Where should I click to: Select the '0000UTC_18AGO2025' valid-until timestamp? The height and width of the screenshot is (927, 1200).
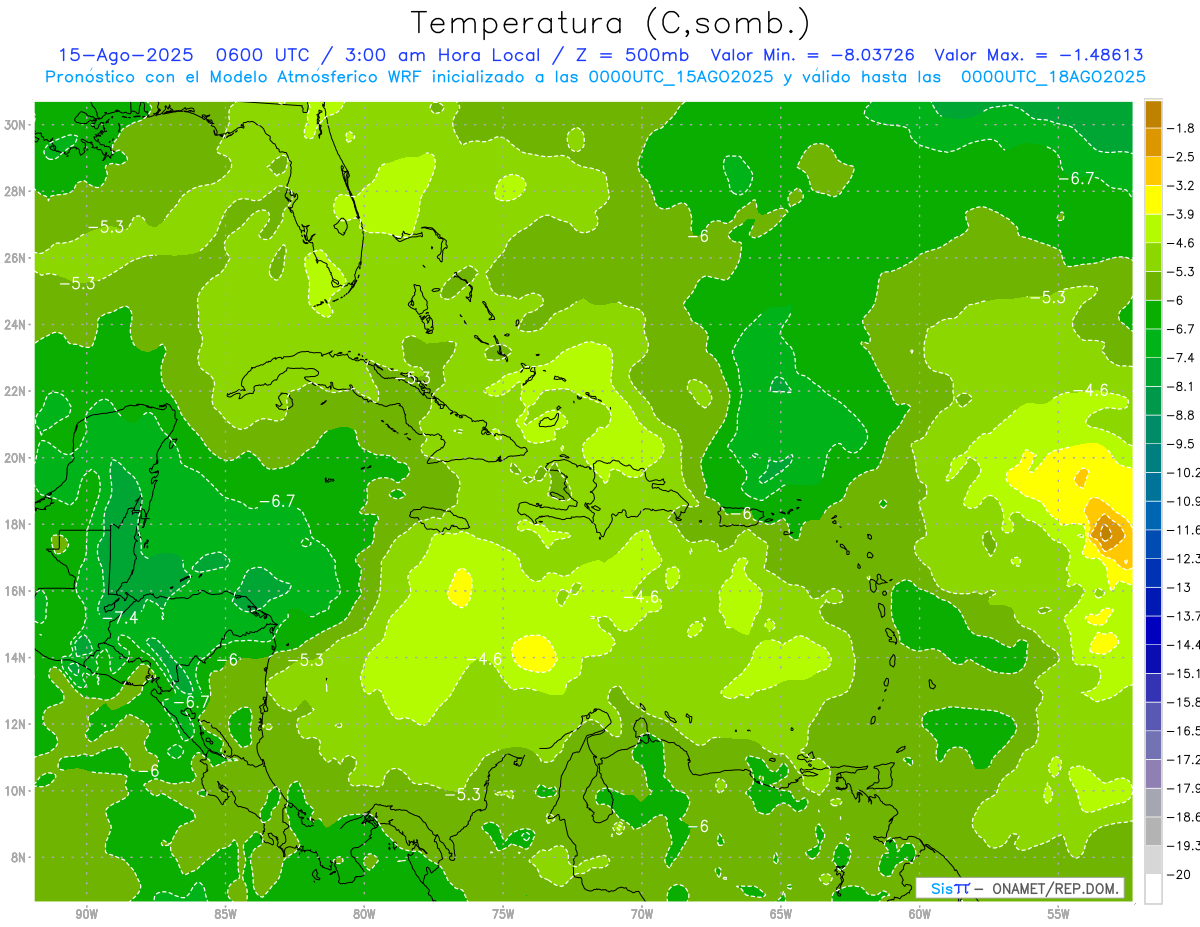tap(1053, 77)
